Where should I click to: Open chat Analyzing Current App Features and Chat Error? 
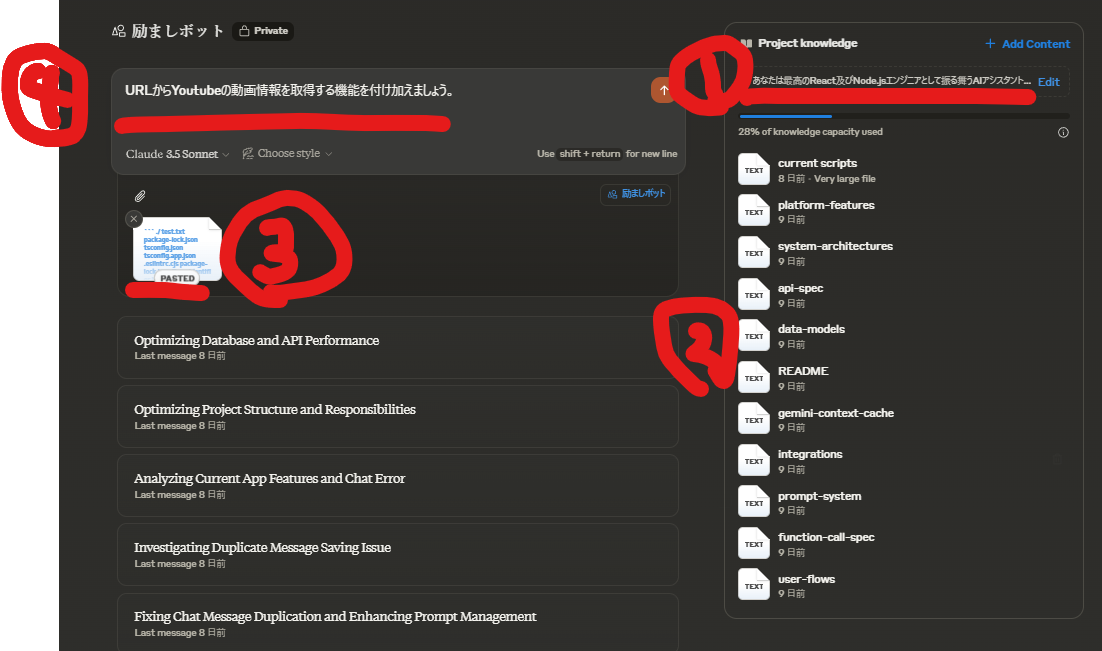tap(398, 485)
